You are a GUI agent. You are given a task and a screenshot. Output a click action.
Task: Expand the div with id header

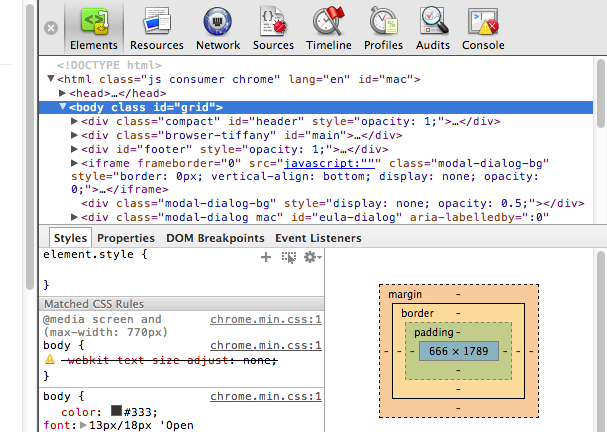75,121
